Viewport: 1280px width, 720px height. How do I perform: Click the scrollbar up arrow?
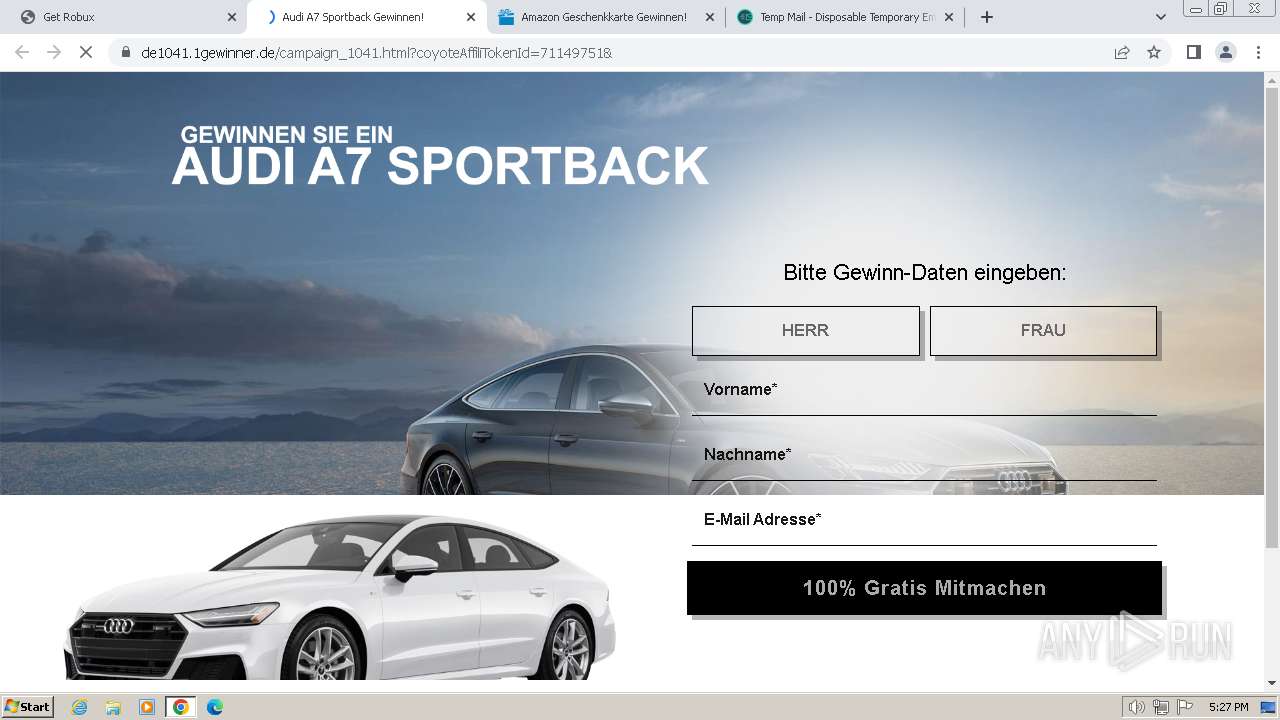click(1272, 79)
